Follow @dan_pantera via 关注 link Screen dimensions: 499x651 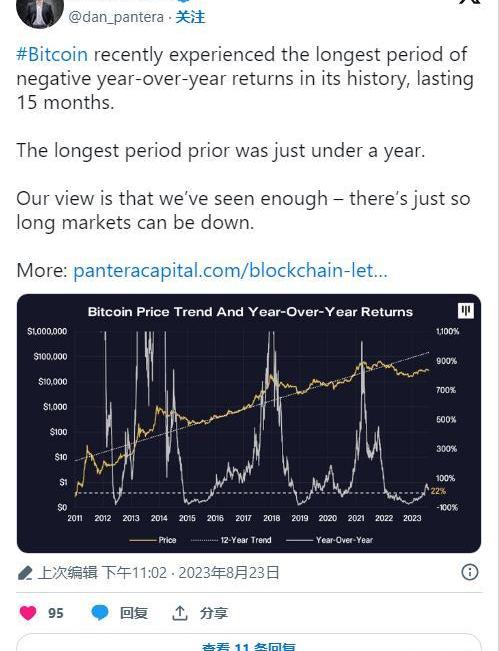(190, 17)
